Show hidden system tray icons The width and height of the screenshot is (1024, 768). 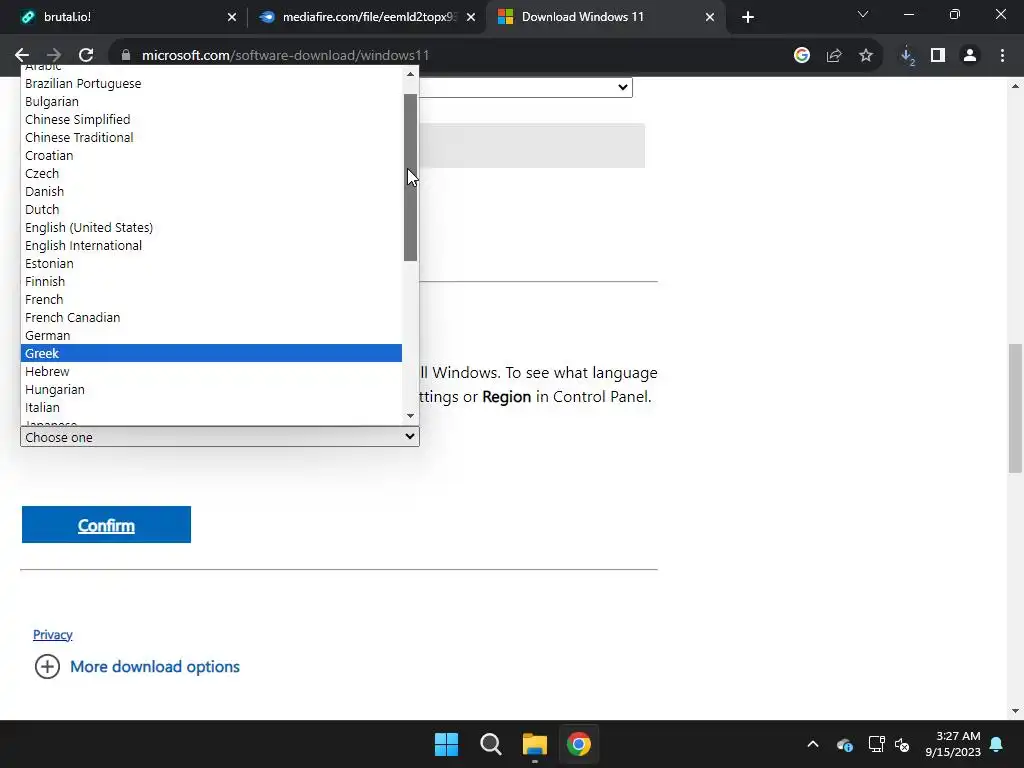coord(813,744)
